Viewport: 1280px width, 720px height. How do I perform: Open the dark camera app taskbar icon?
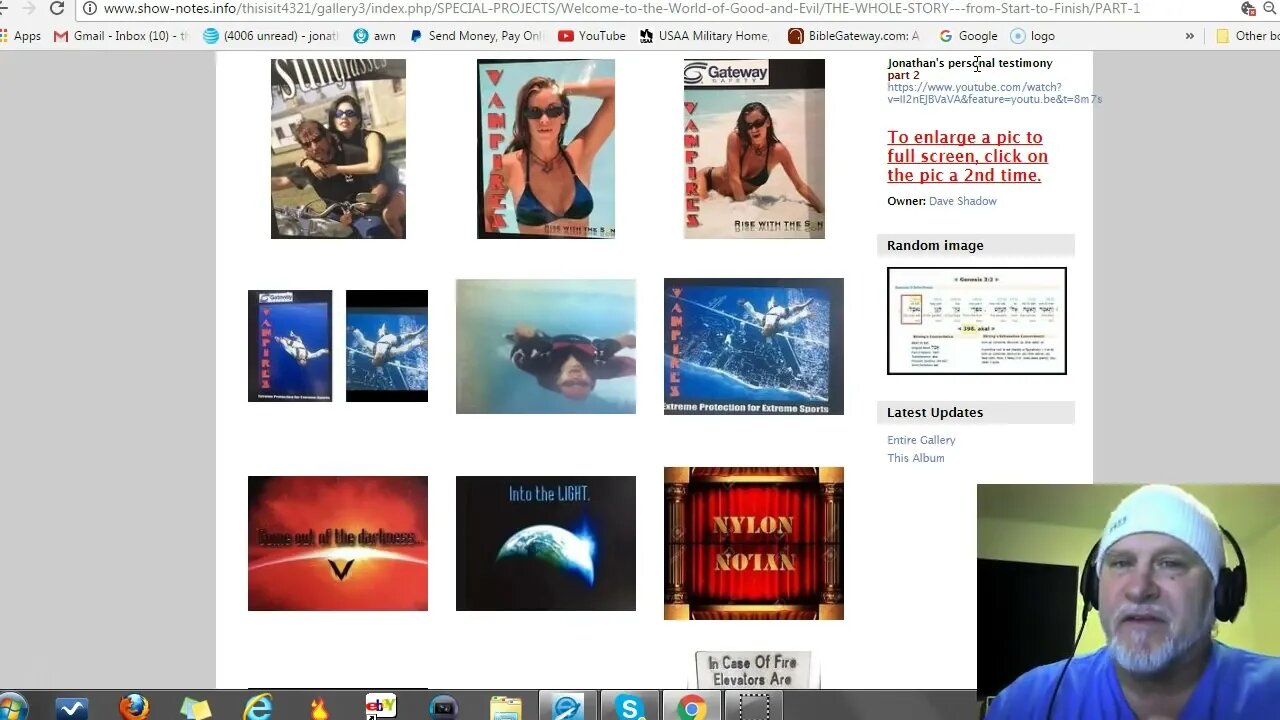443,708
